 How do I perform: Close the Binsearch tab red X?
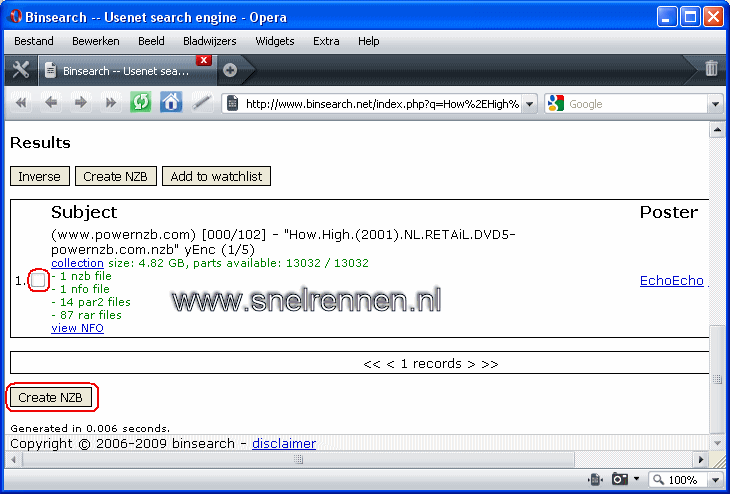click(x=203, y=61)
